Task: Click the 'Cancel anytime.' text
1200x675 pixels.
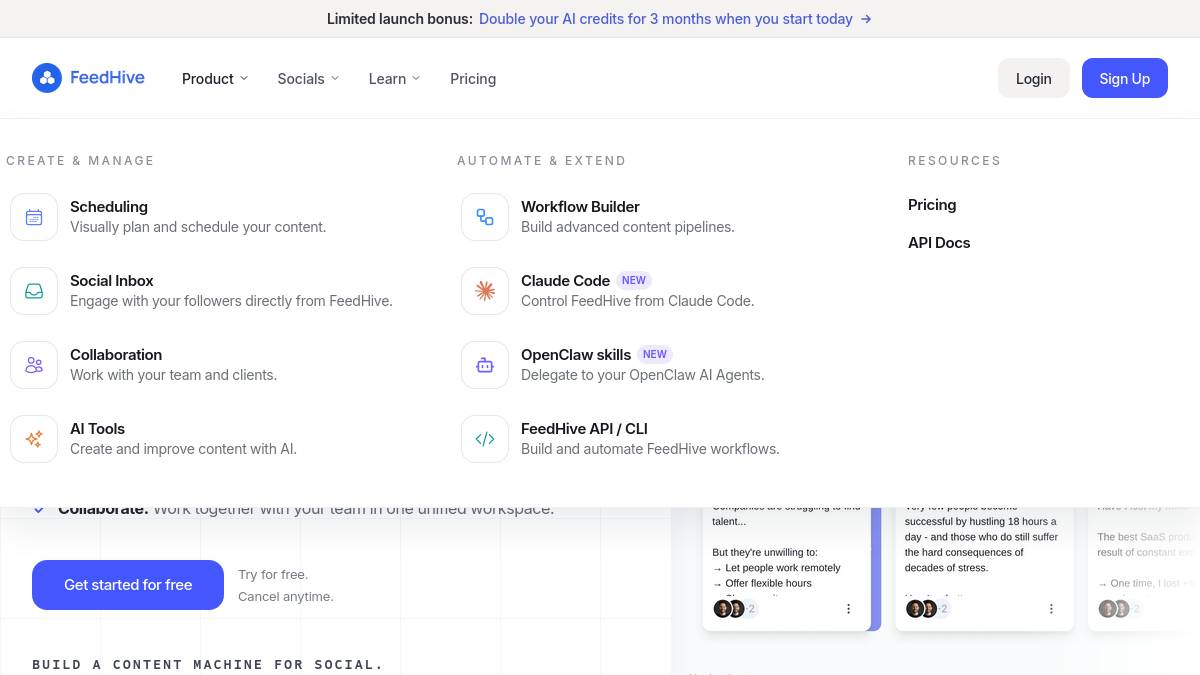Action: coord(286,597)
